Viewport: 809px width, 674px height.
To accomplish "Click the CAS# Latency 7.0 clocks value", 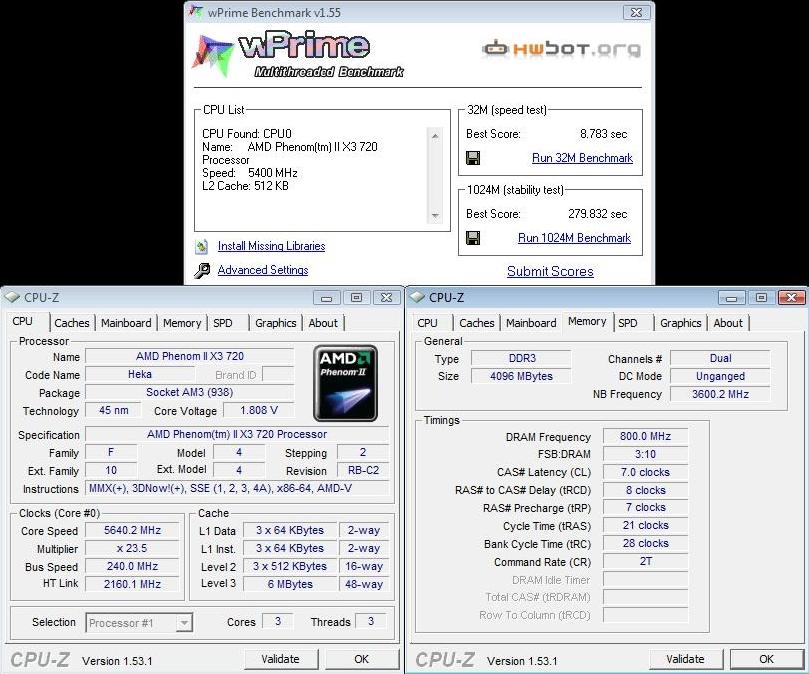I will coord(645,472).
